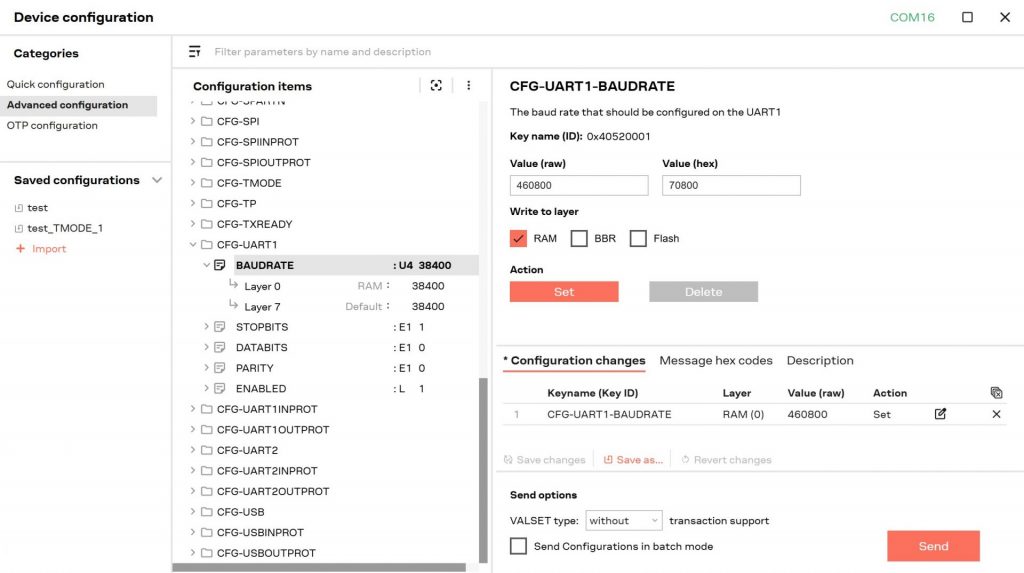The image size is (1024, 573).
Task: Click the copy-all icon above the changes table
Action: coord(996,393)
